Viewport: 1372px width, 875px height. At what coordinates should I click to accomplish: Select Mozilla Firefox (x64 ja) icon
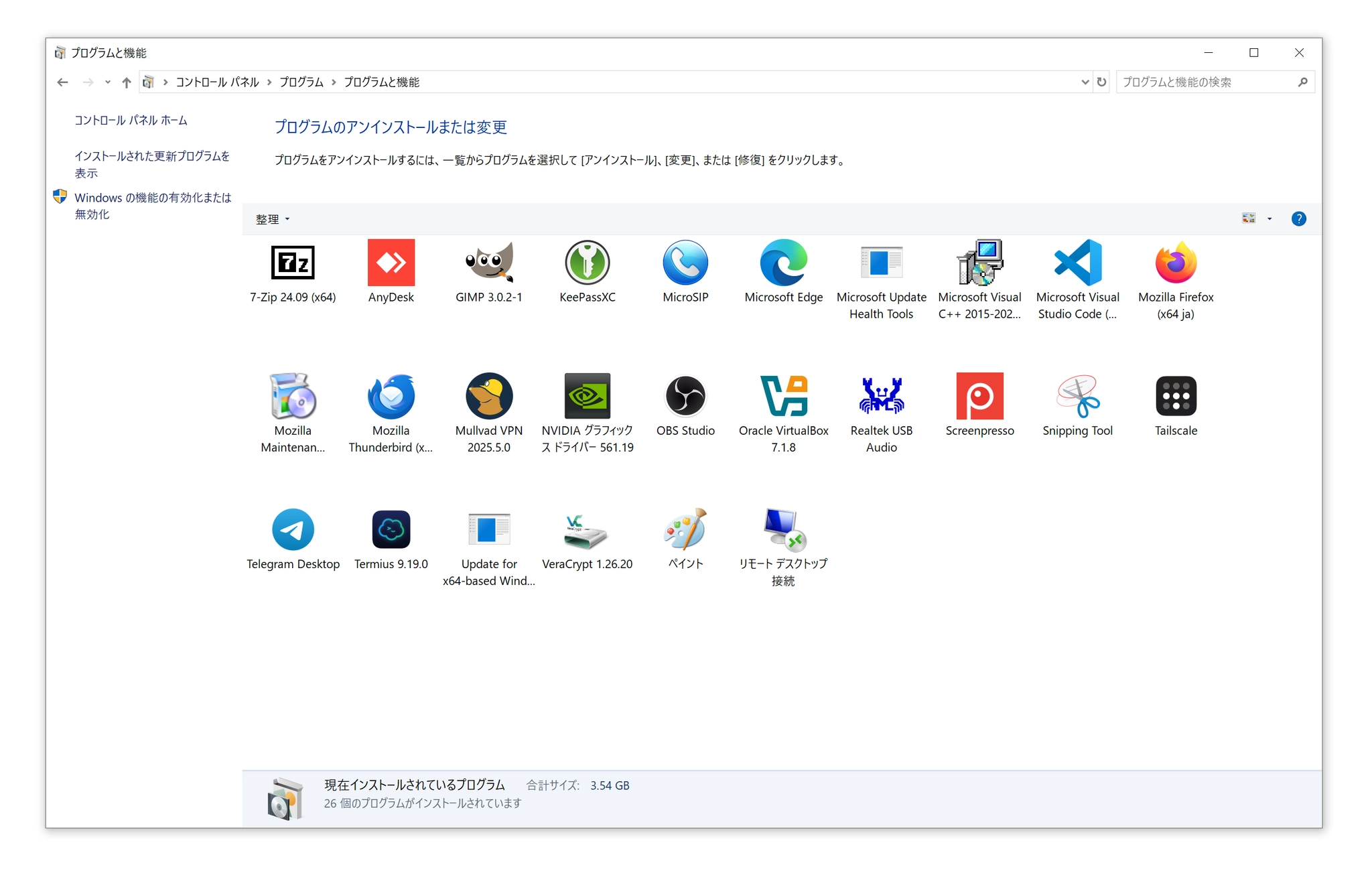coord(1176,263)
